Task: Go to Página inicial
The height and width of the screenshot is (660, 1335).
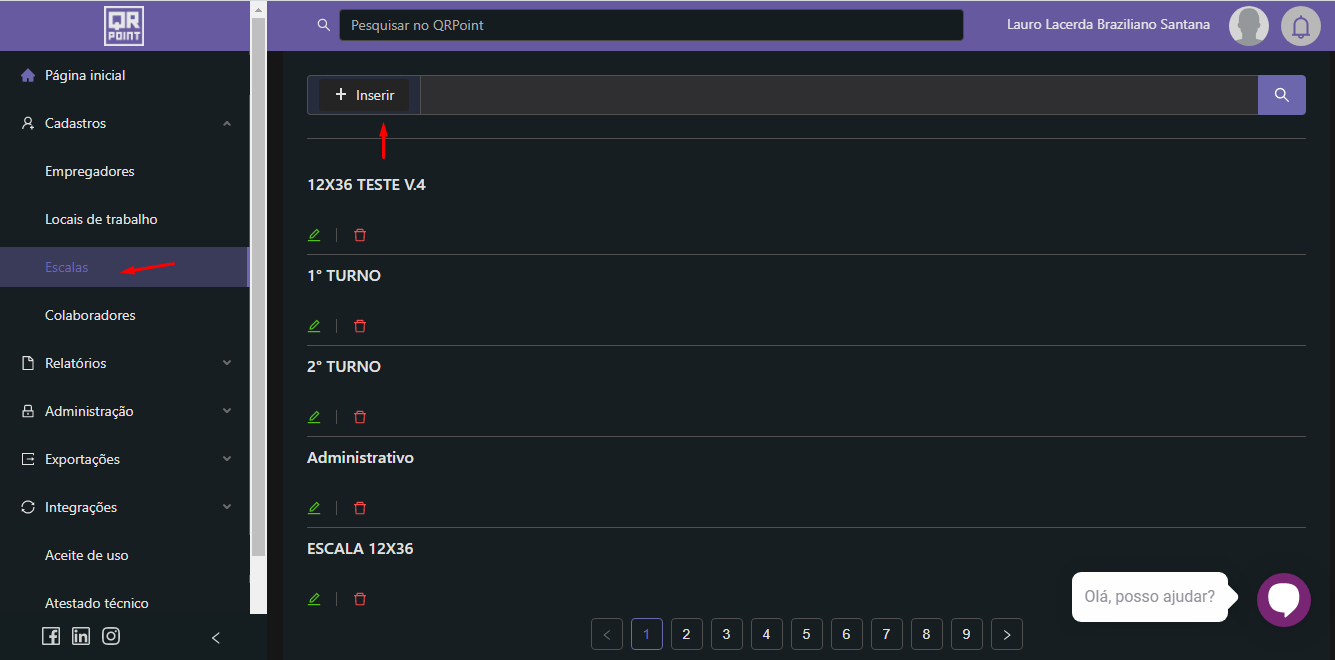Action: coord(85,75)
